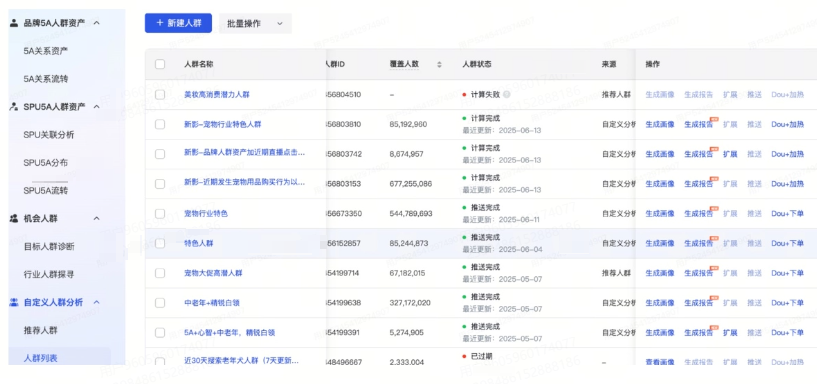Image resolution: width=817 pixels, height=384 pixels.
Task: Click the 自定义人群分析 sidebar icon
Action: 14,302
